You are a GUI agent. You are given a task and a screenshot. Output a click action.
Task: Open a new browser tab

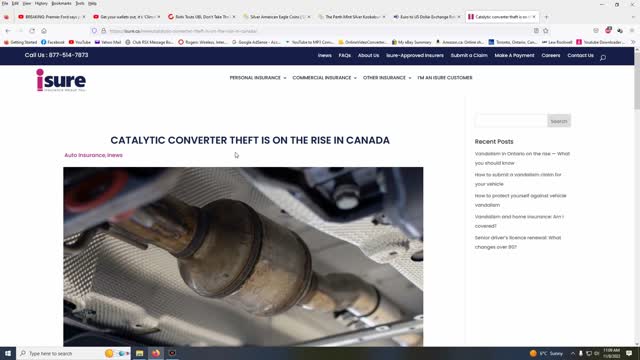[x=547, y=17]
